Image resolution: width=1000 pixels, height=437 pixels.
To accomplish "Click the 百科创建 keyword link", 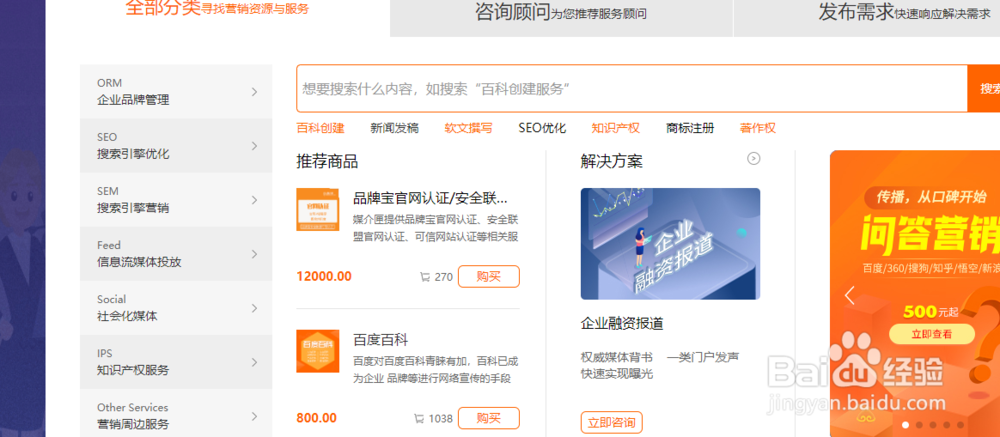I will click(x=320, y=128).
